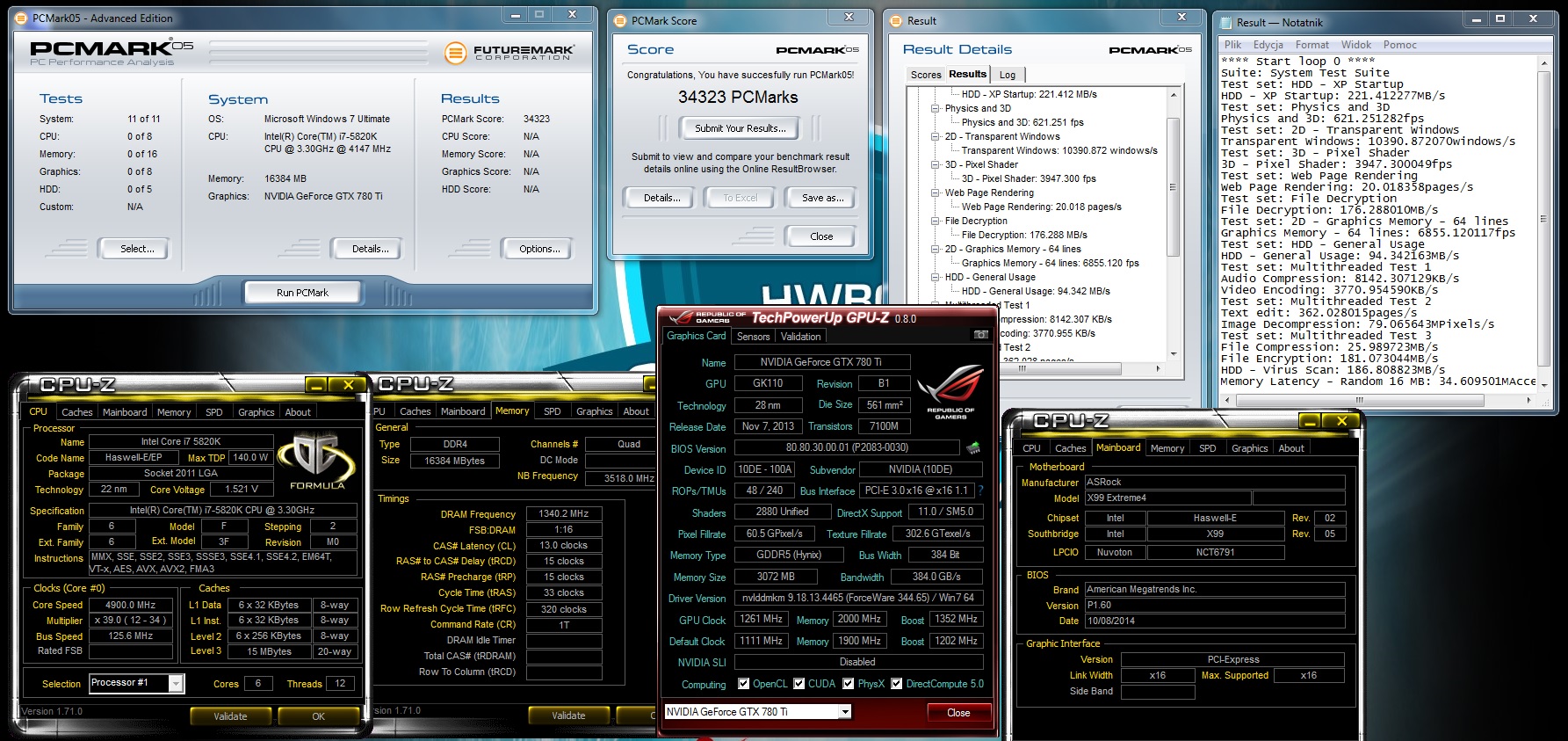Click the greyed-out To Excel button

[x=740, y=198]
